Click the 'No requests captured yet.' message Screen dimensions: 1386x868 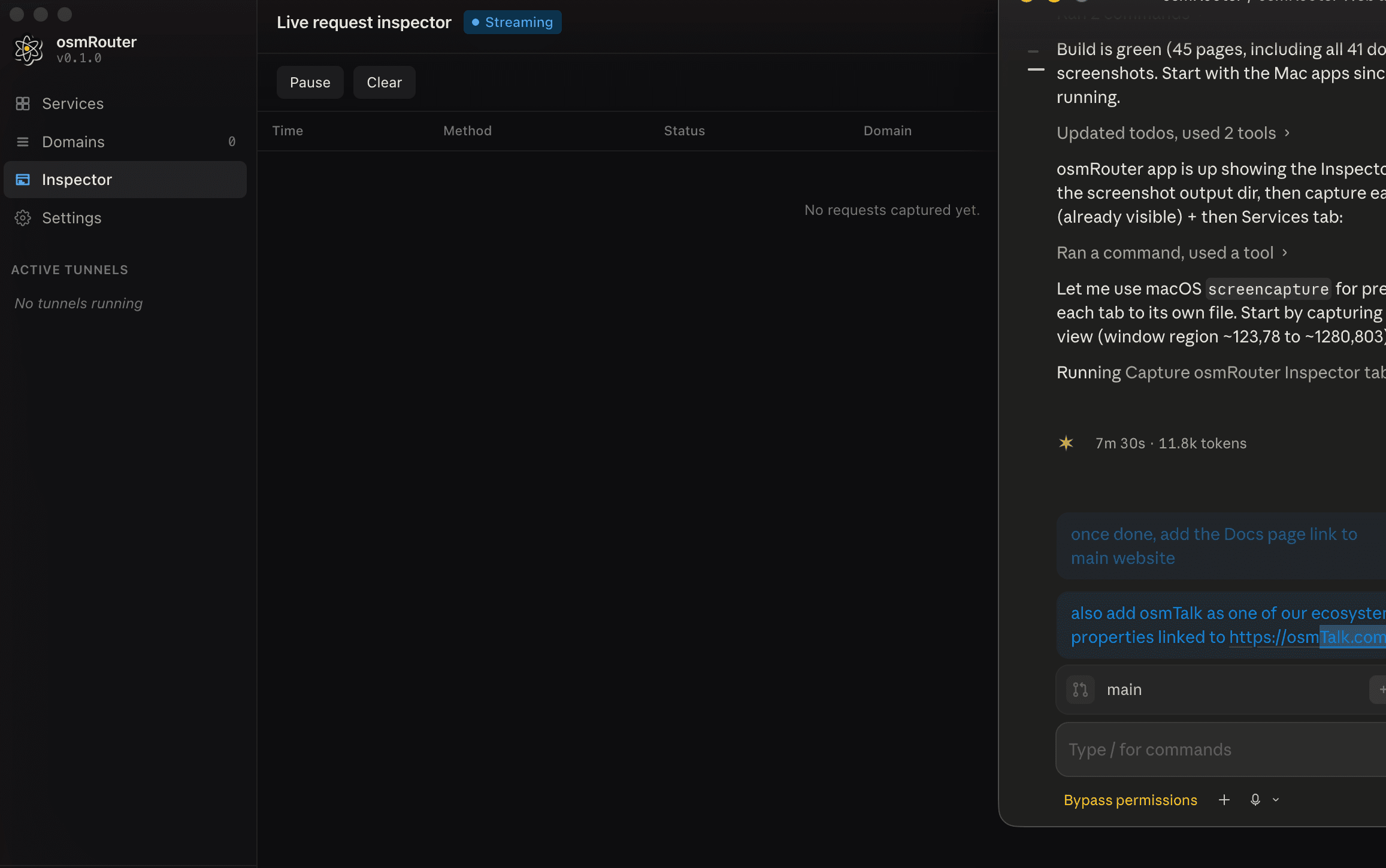892,210
